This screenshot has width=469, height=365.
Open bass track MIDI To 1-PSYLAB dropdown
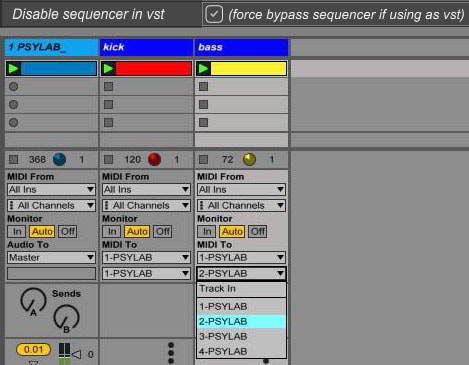pos(241,257)
